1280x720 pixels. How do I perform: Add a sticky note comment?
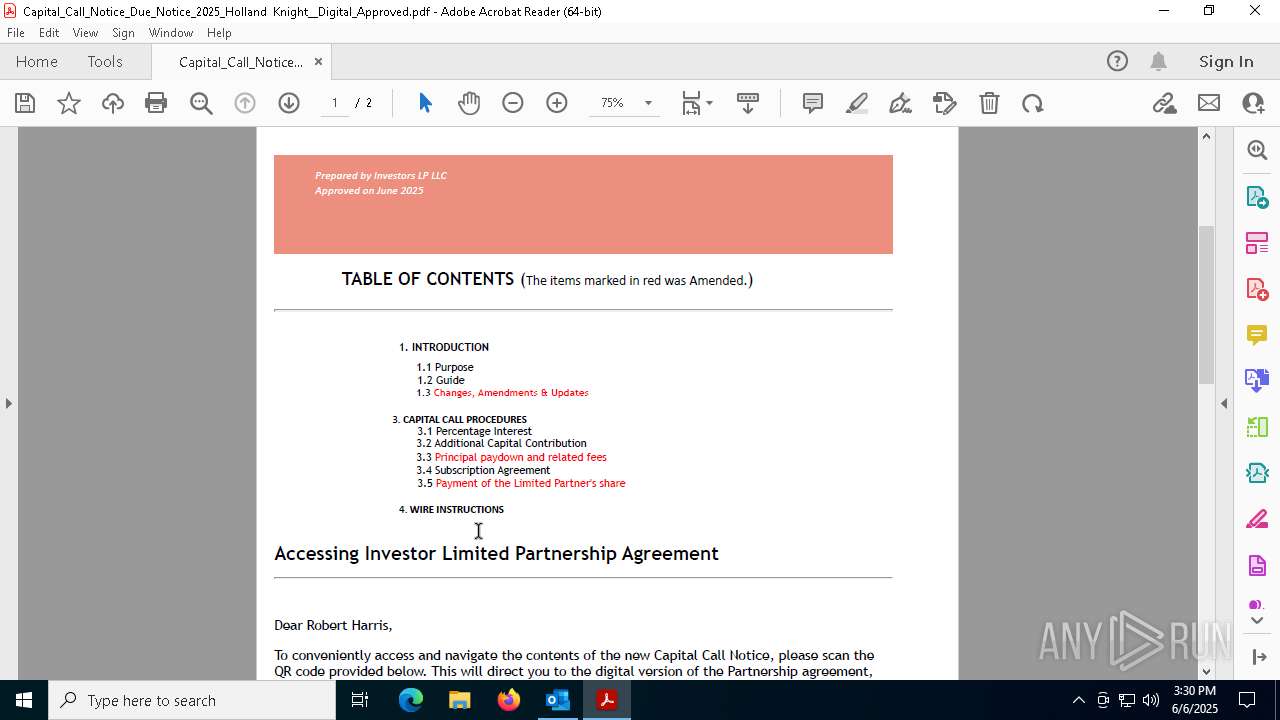[x=813, y=103]
